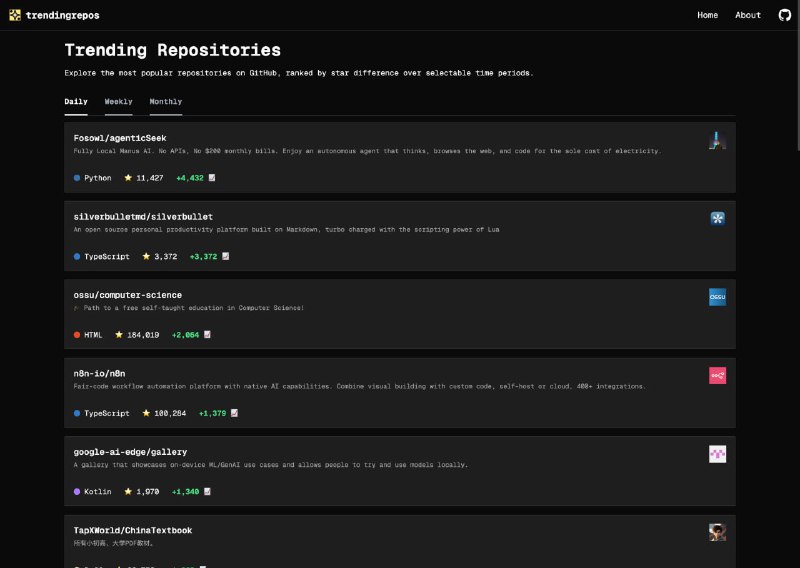Screen dimensions: 800x568
Task: Open the ossu/computer-science repository
Action: [x=128, y=295]
